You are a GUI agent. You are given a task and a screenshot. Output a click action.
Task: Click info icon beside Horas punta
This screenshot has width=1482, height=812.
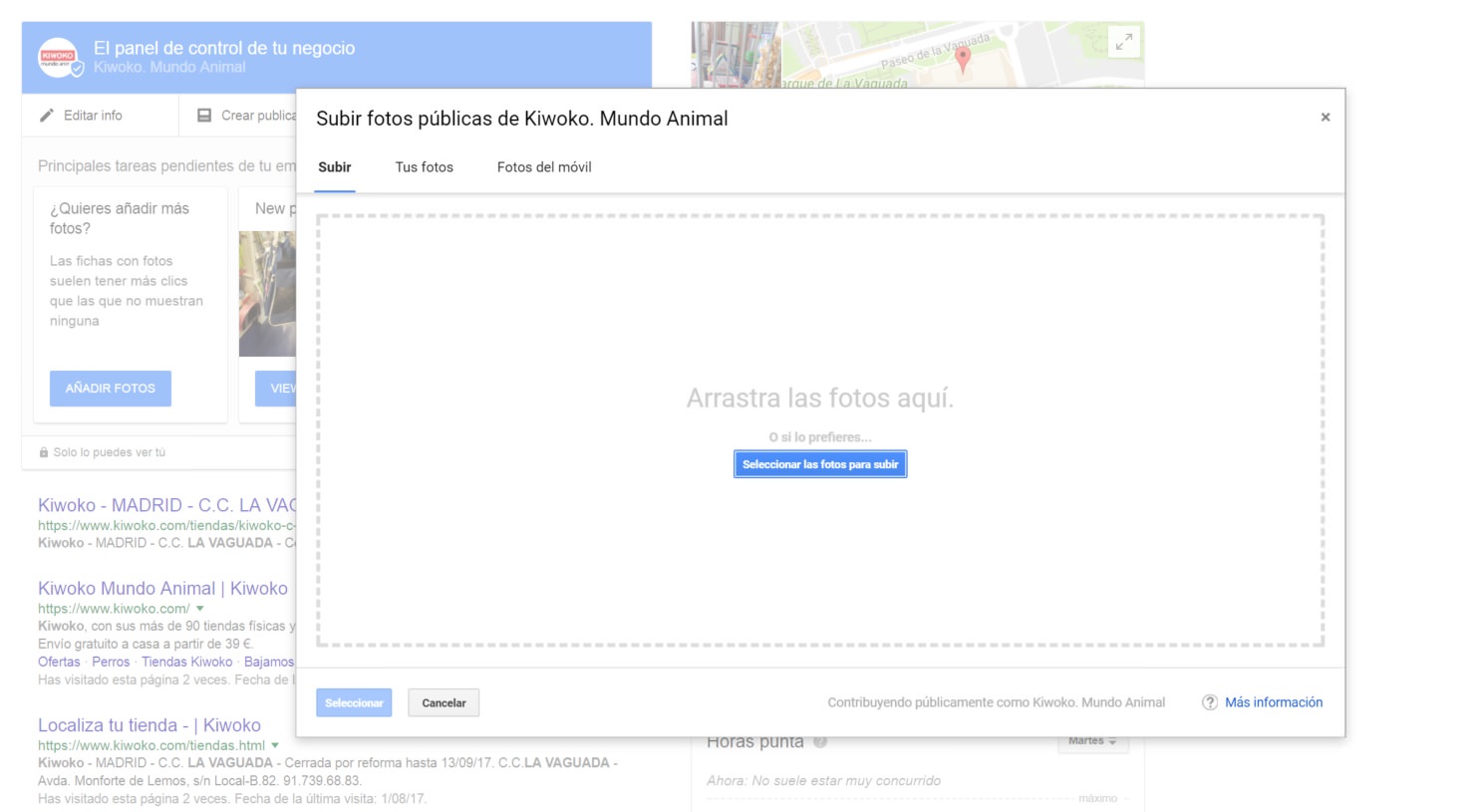(x=820, y=741)
